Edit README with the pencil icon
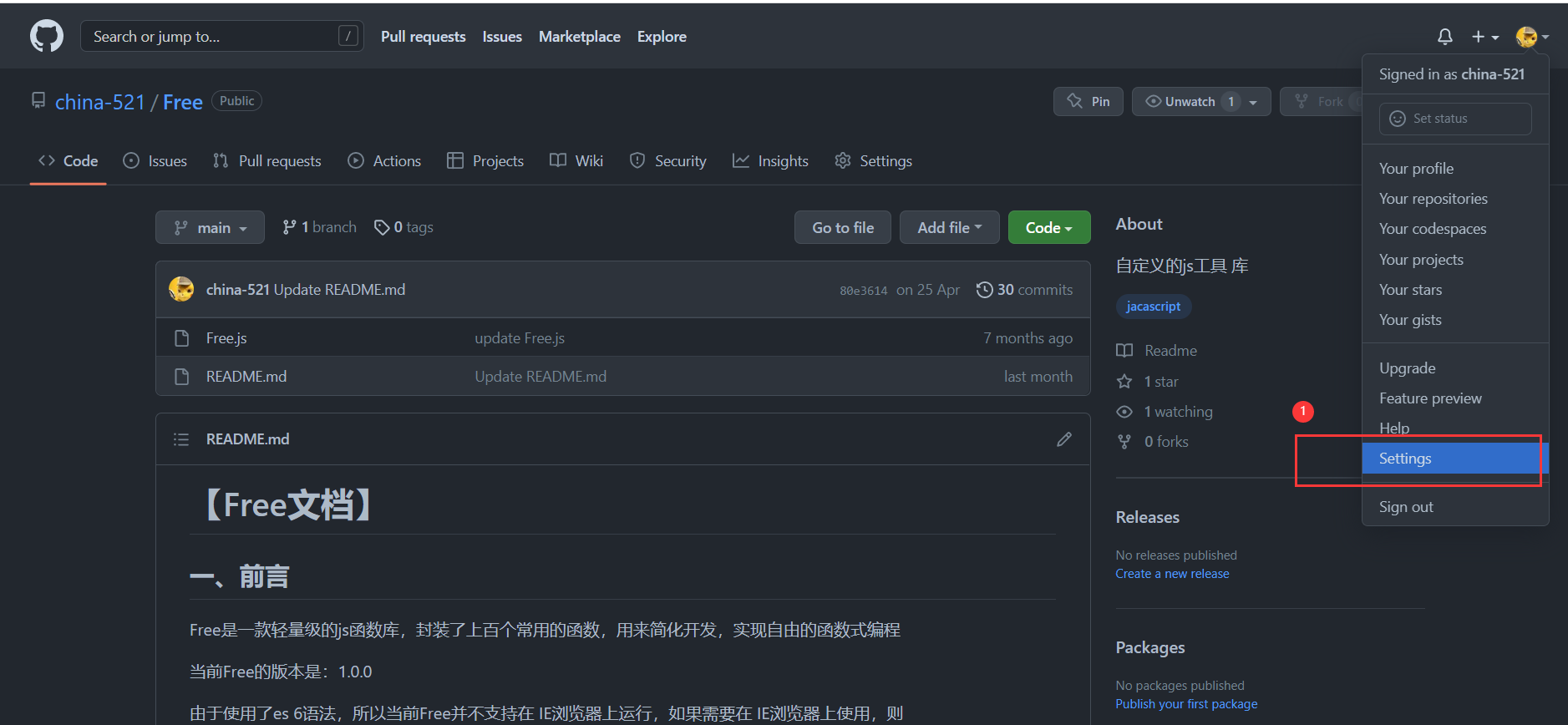This screenshot has width=1568, height=725. (1063, 439)
